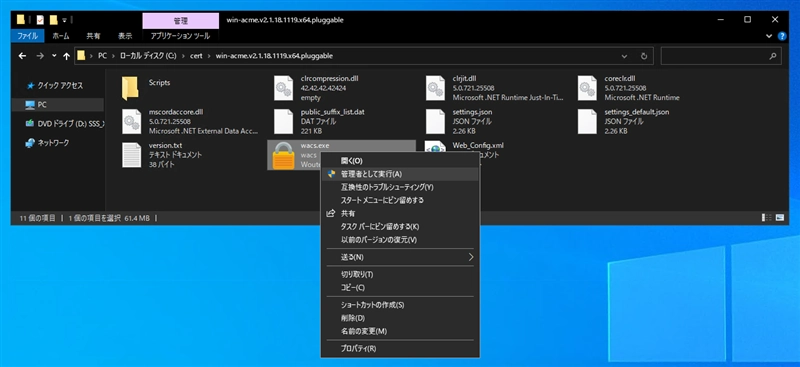The width and height of the screenshot is (800, 367).
Task: Select the public_suffix_list.dat file icon
Action: pyautogui.click(x=283, y=121)
